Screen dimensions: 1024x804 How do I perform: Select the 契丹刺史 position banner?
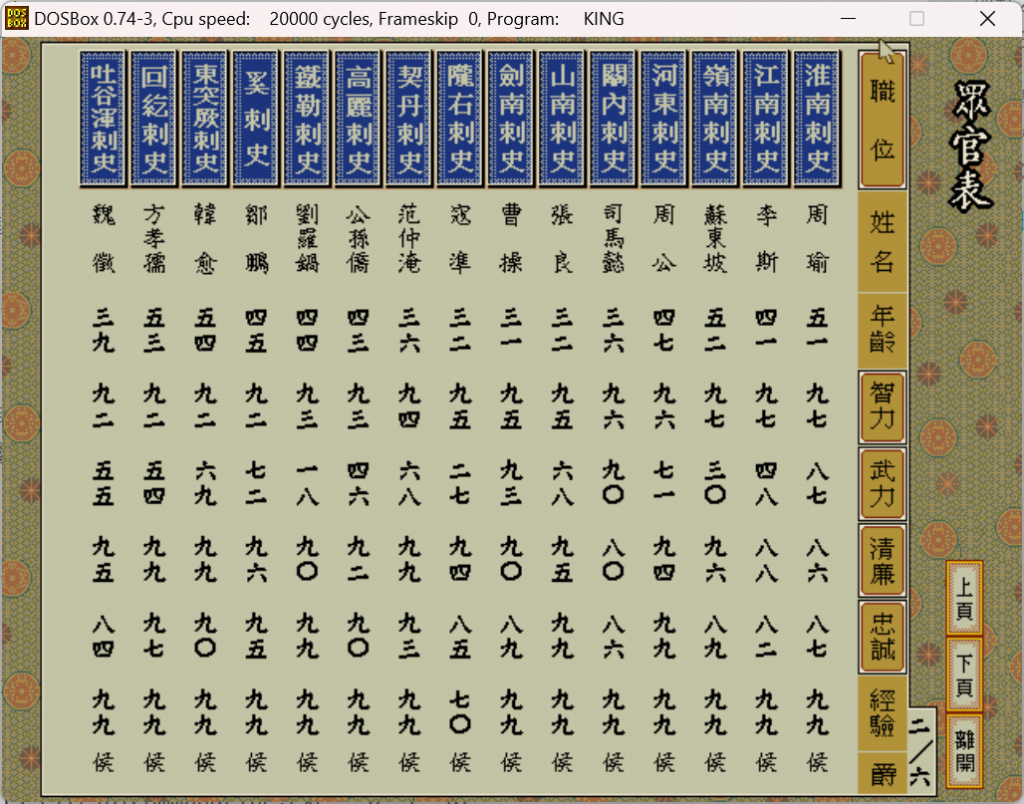click(409, 119)
